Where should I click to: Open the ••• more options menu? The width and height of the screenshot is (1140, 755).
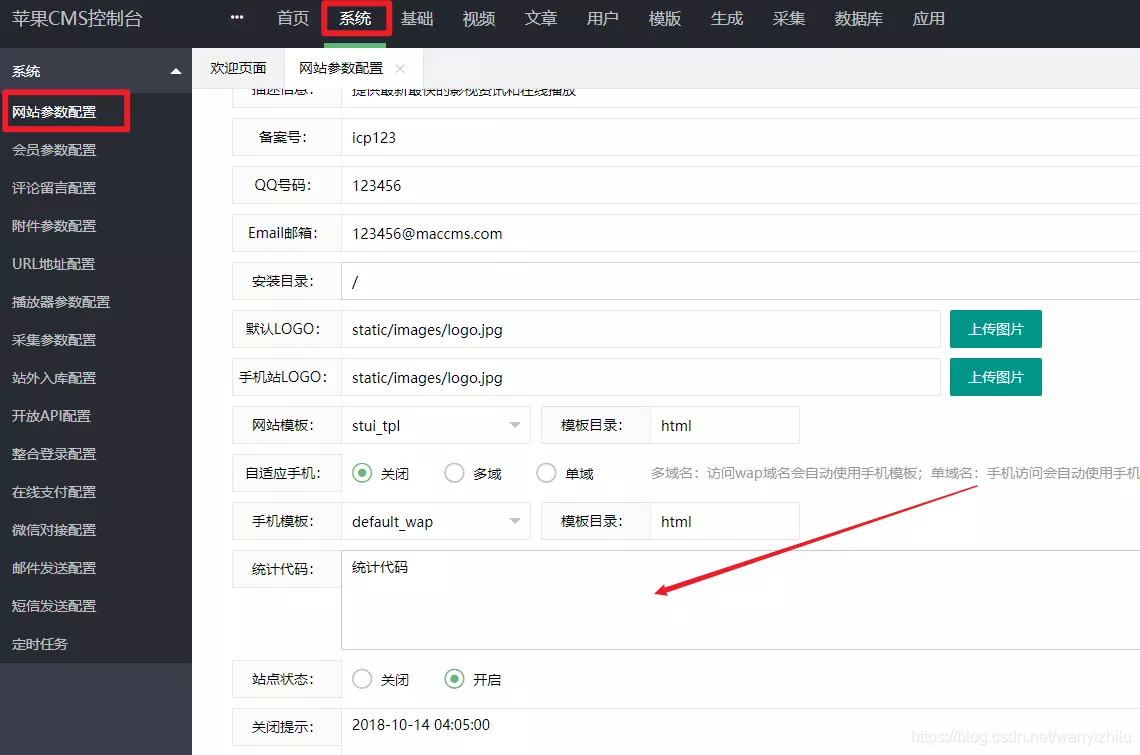click(x=236, y=17)
